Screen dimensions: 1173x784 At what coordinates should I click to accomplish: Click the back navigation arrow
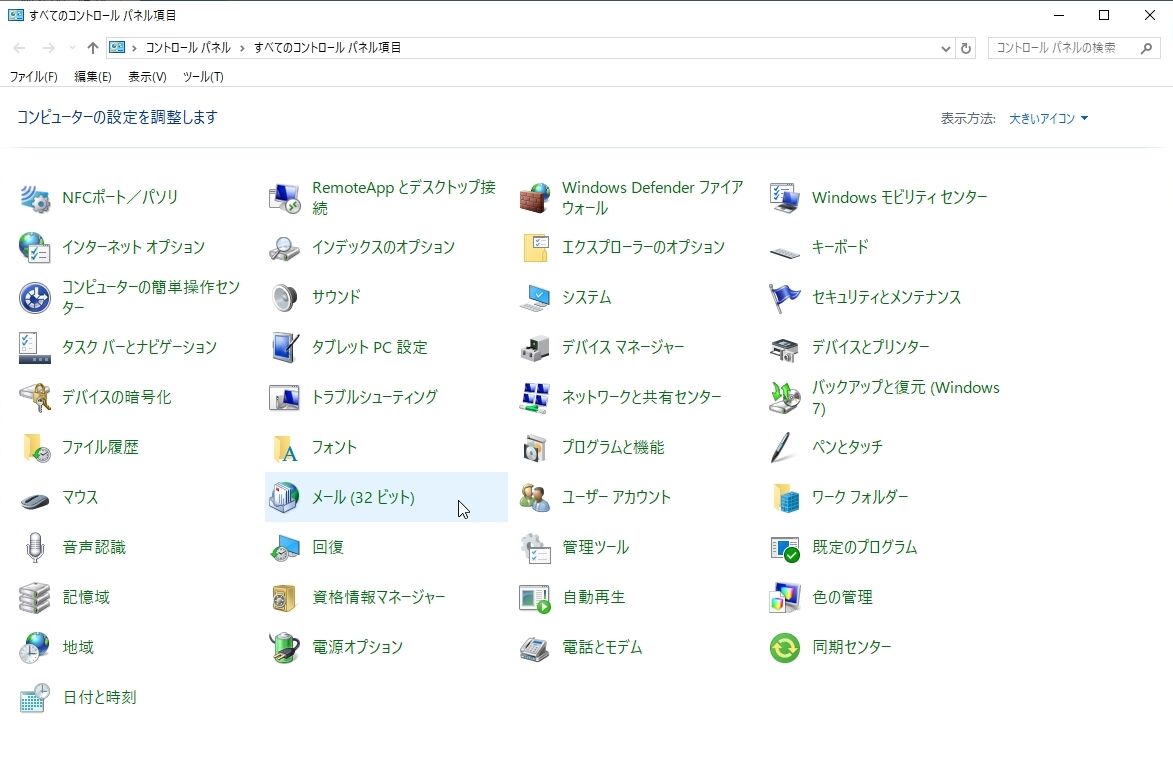click(x=20, y=48)
